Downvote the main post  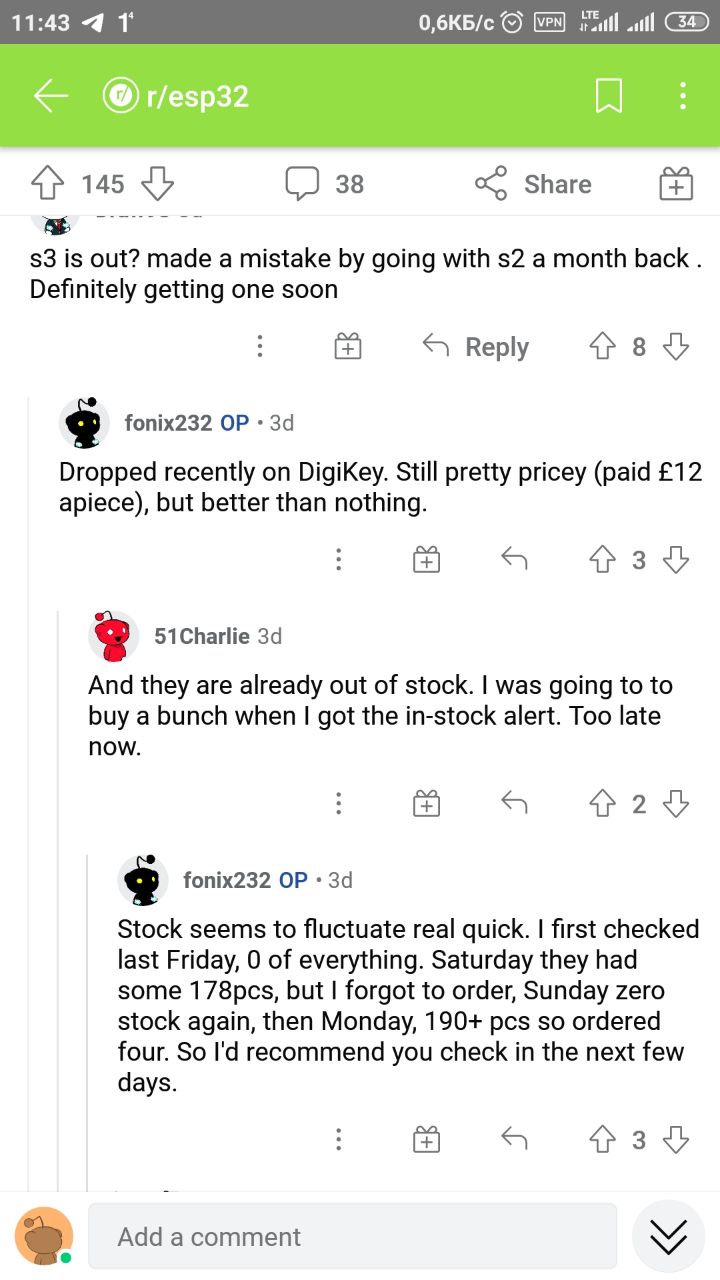click(x=157, y=184)
